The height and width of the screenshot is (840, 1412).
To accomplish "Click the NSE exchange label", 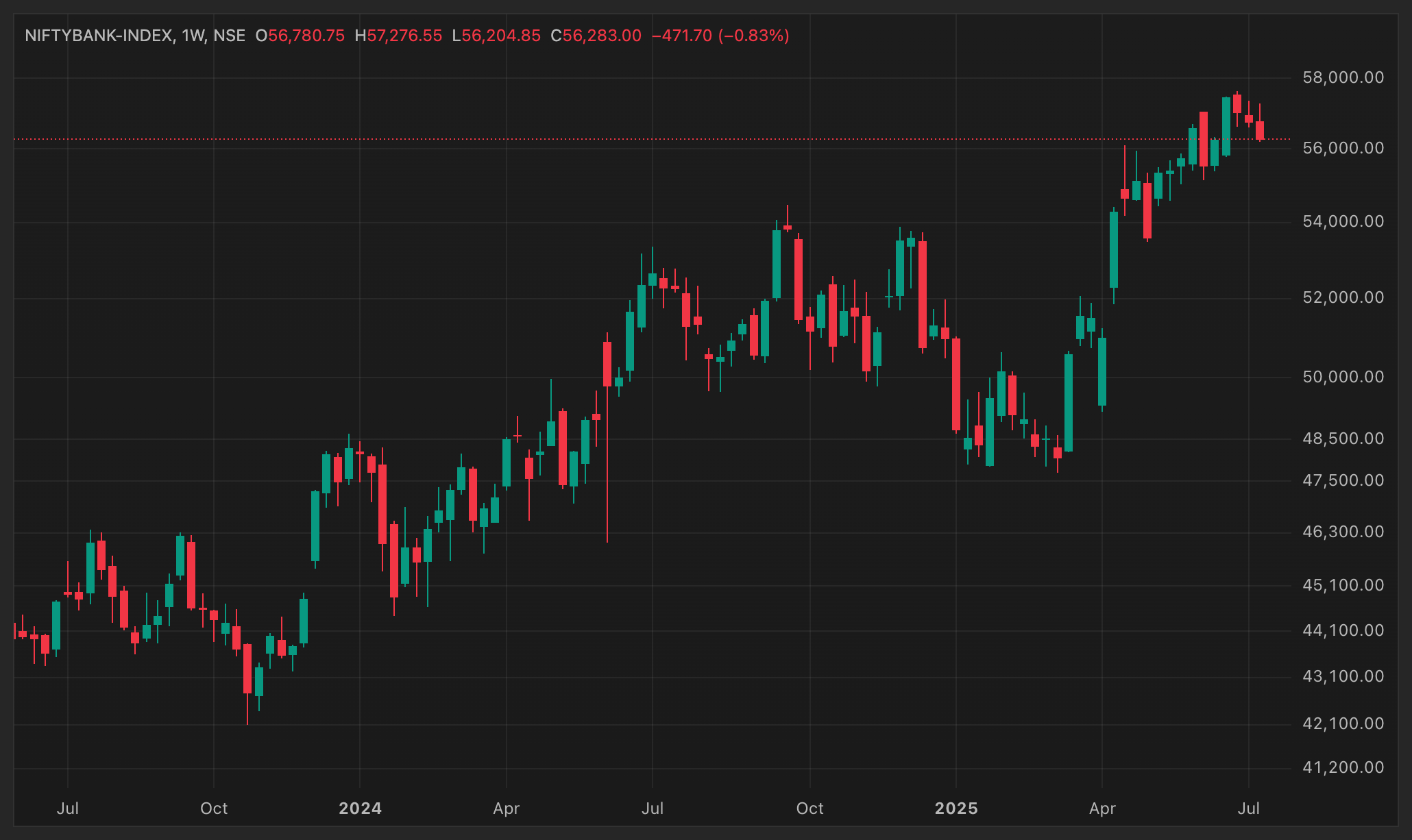I will (x=229, y=36).
